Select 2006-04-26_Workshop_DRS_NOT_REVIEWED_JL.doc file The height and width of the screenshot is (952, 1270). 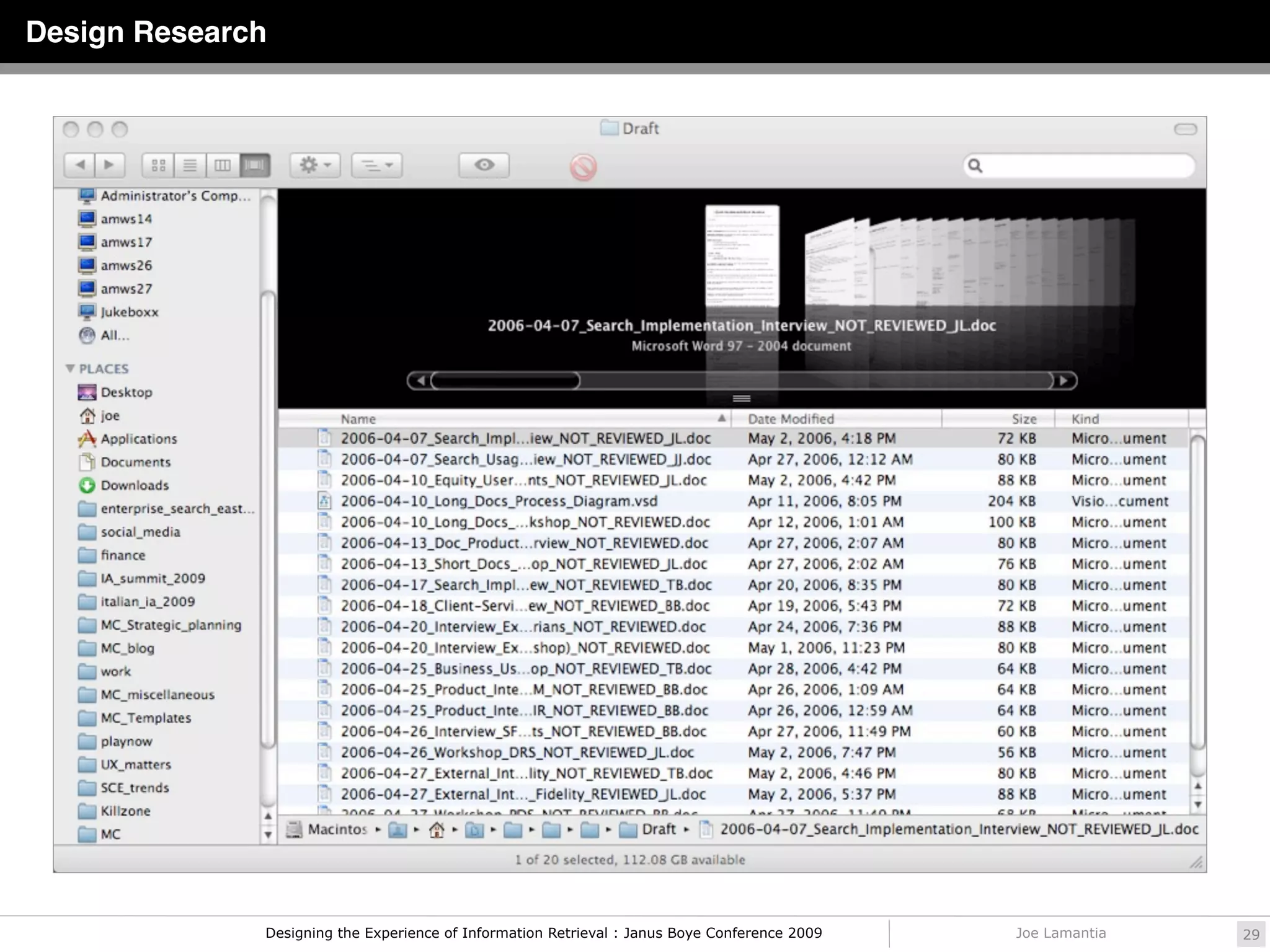733,752
